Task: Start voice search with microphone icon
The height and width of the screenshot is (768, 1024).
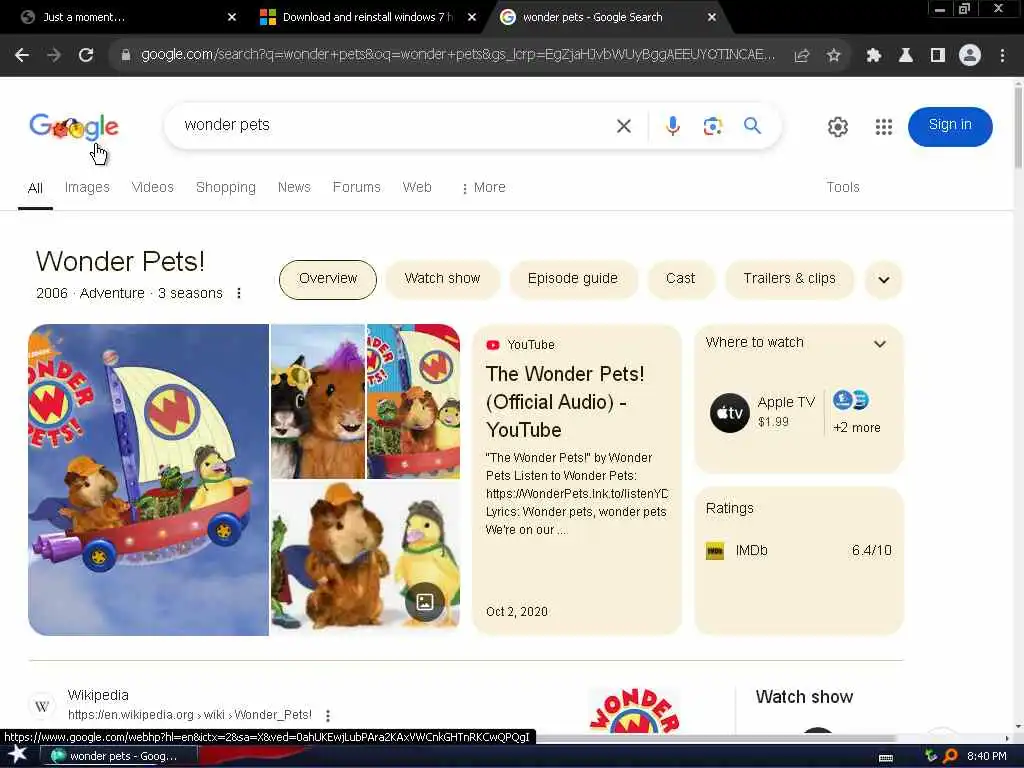Action: tap(673, 125)
